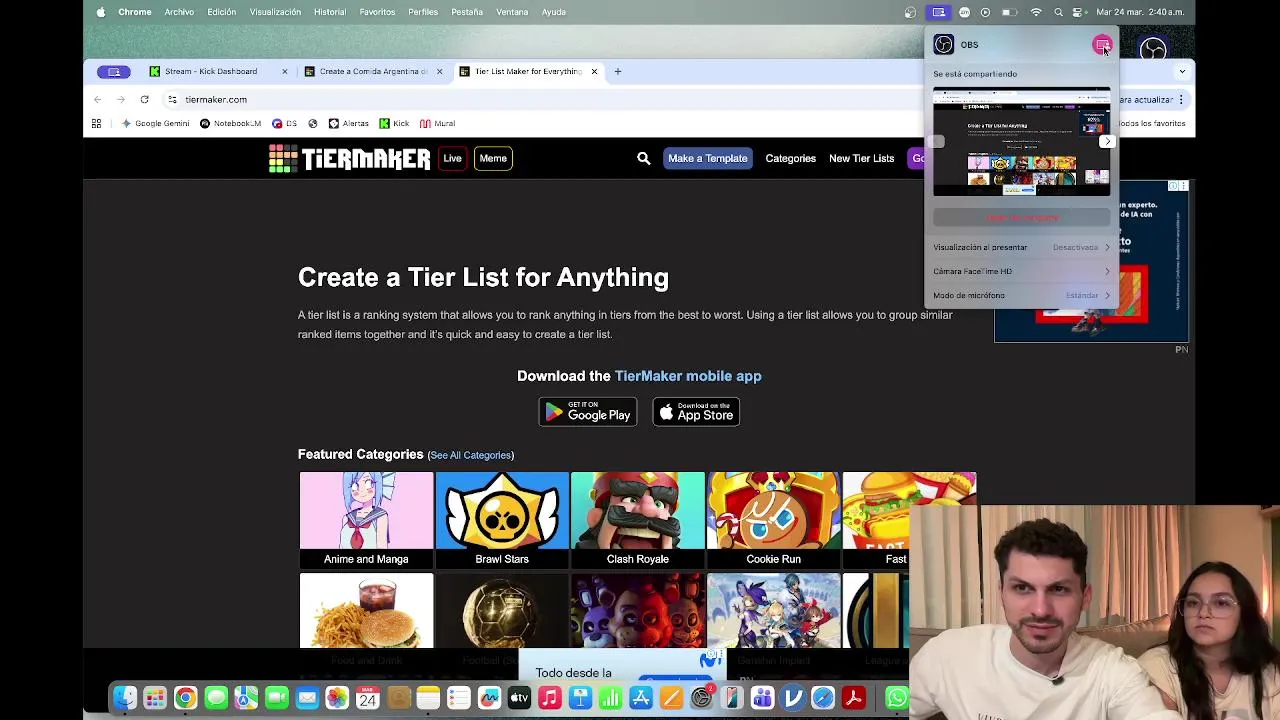This screenshot has height=720, width=1280.
Task: Go back with the browser back arrow
Action: (97, 99)
